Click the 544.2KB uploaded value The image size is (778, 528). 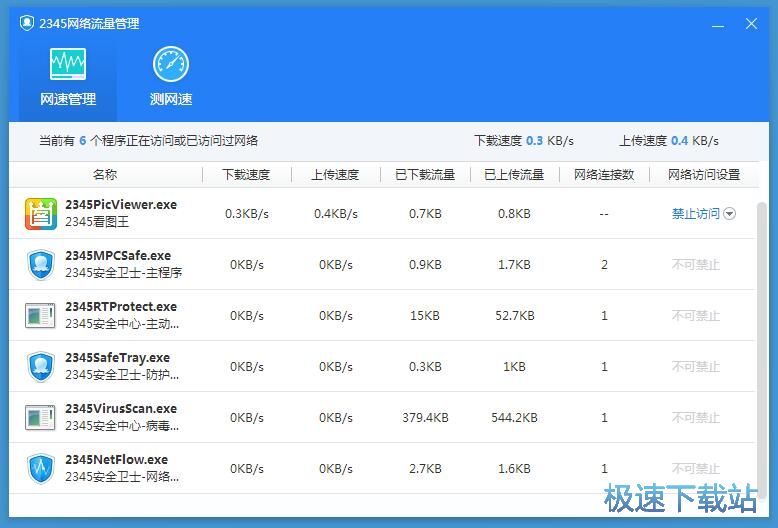tap(515, 418)
